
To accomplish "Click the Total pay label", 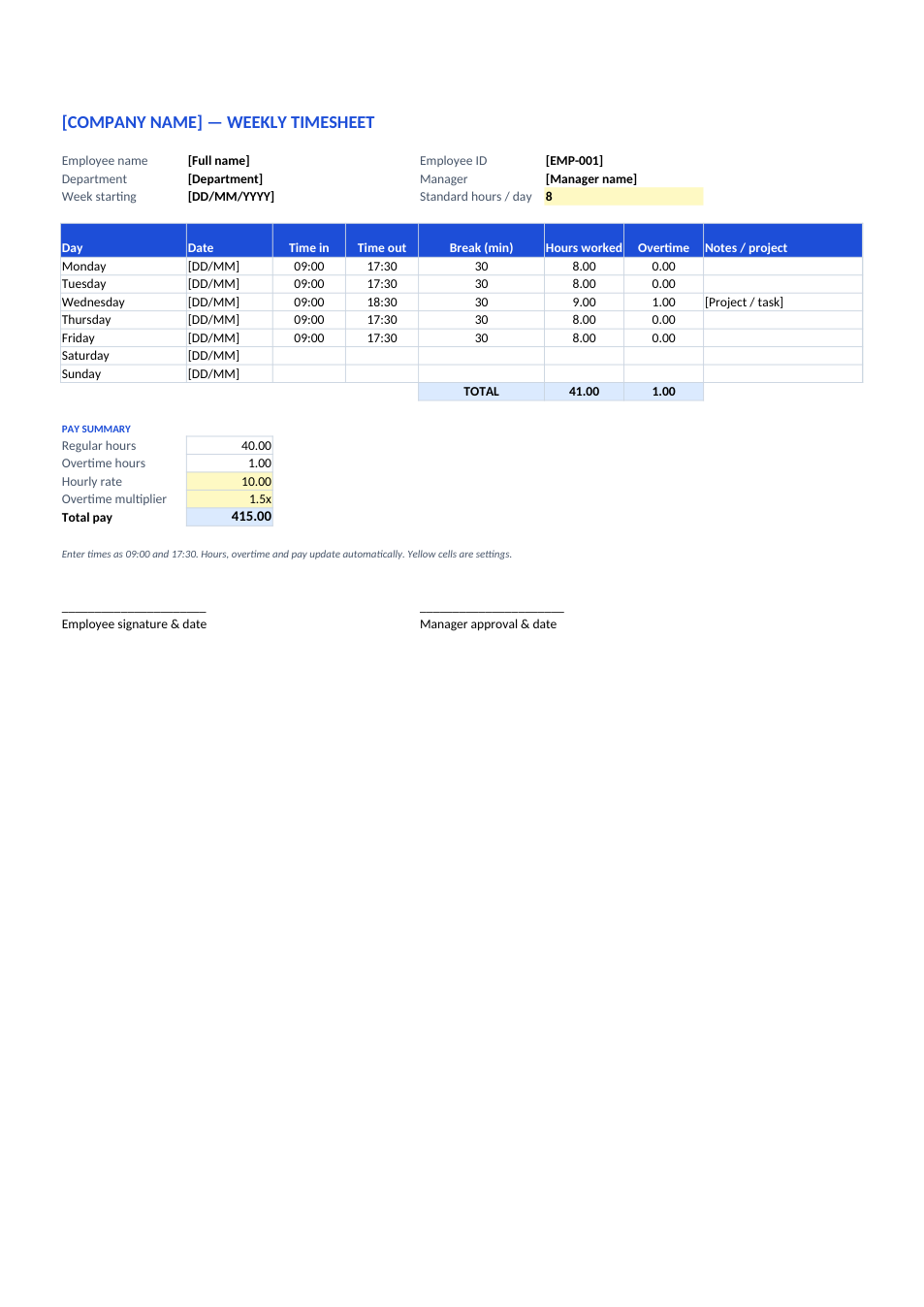I will tap(87, 518).
